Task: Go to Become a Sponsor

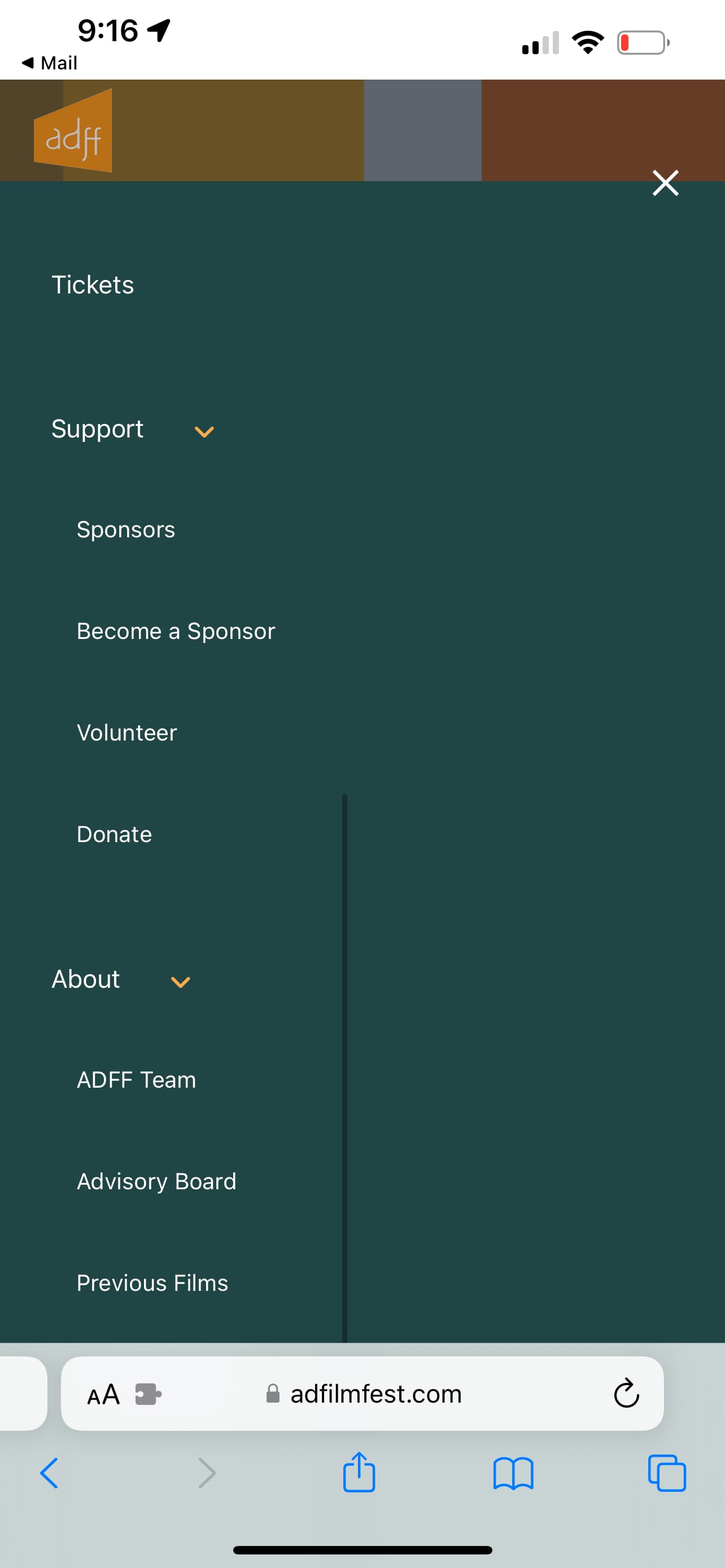Action: [x=176, y=631]
